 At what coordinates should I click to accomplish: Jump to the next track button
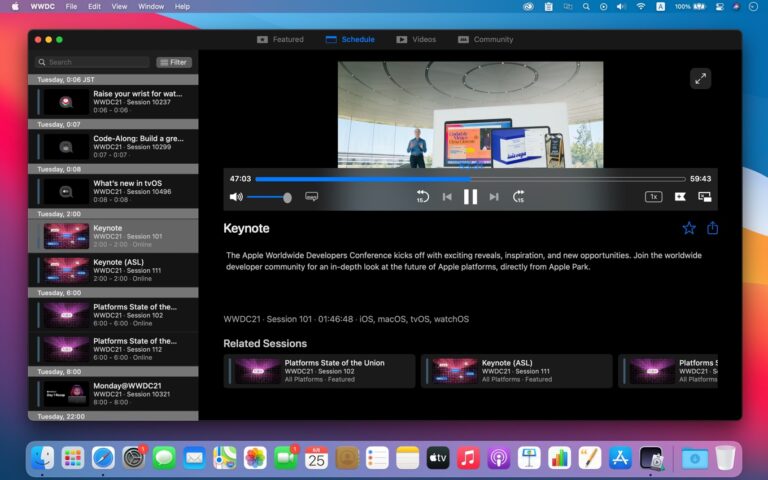494,197
